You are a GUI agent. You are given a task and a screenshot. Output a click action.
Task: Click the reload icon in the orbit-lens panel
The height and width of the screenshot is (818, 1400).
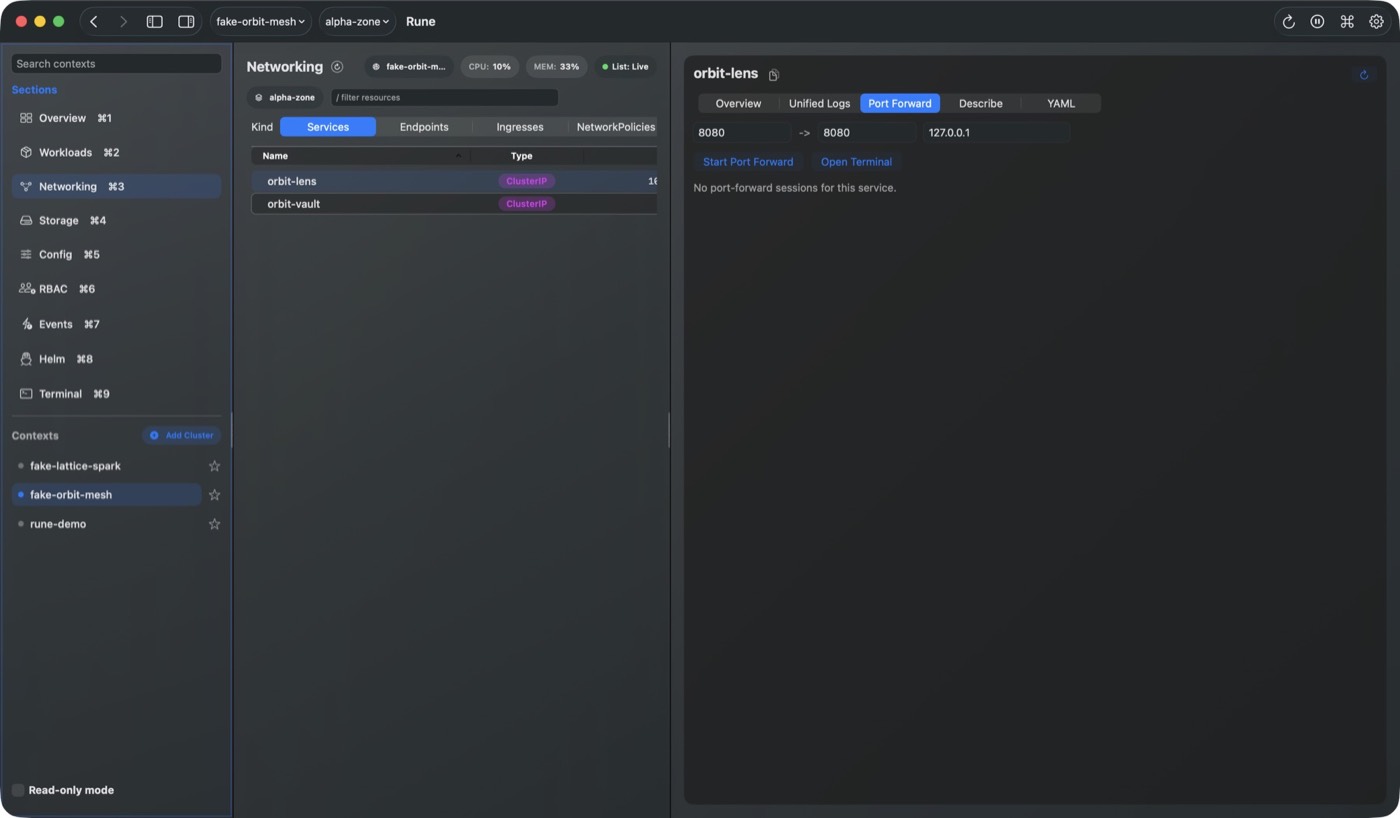(x=1363, y=75)
